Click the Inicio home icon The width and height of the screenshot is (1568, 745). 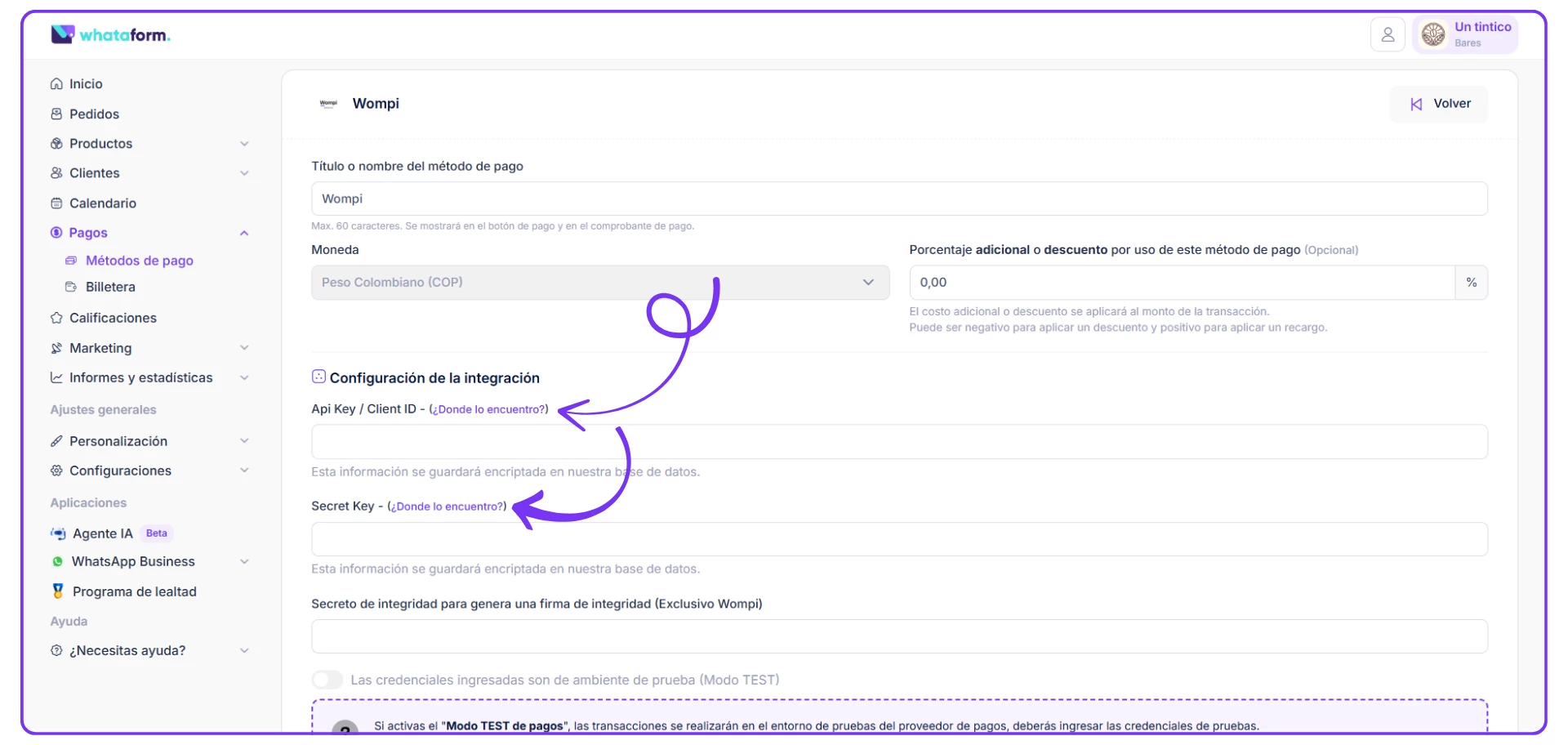(56, 84)
